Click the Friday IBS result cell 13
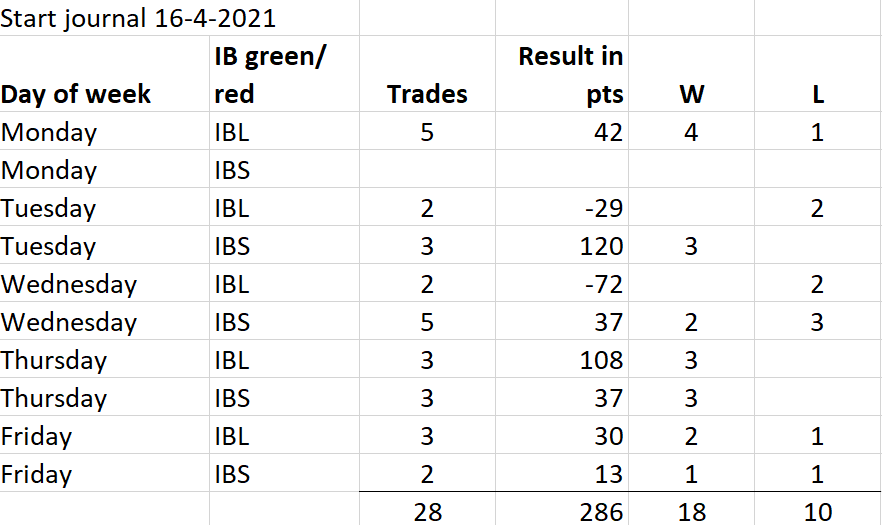 562,473
